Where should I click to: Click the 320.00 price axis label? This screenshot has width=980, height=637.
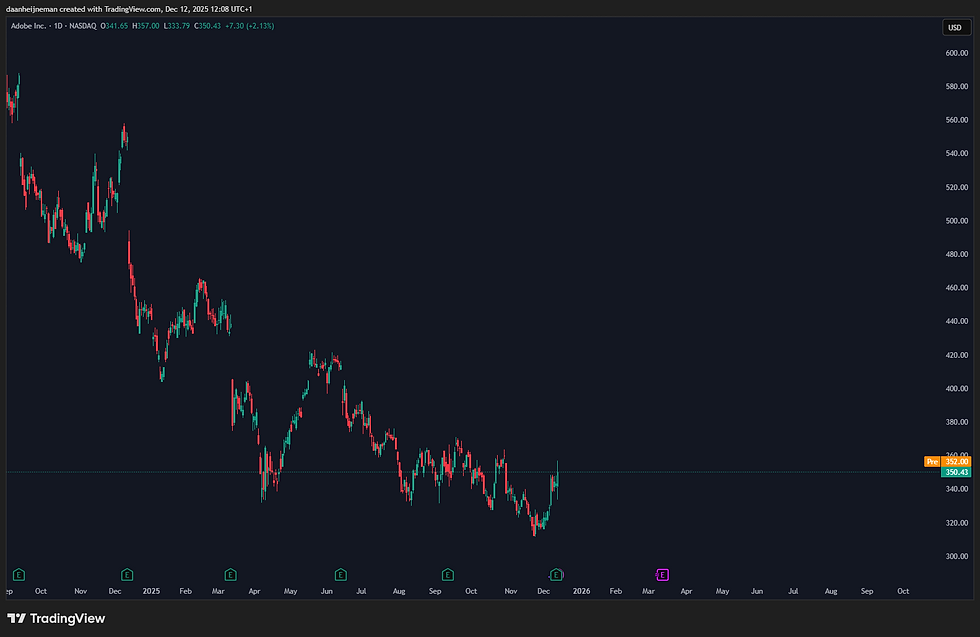pos(956,523)
